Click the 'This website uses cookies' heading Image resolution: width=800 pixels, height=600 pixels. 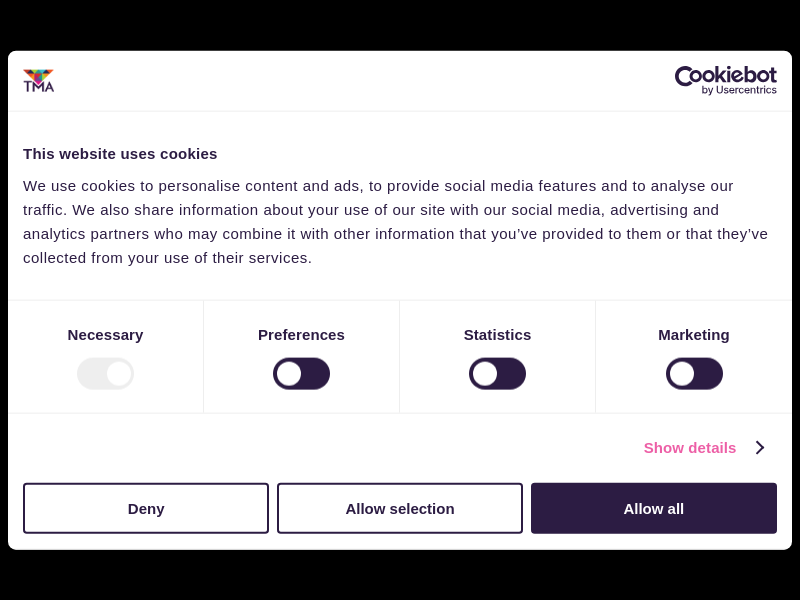[x=120, y=154]
